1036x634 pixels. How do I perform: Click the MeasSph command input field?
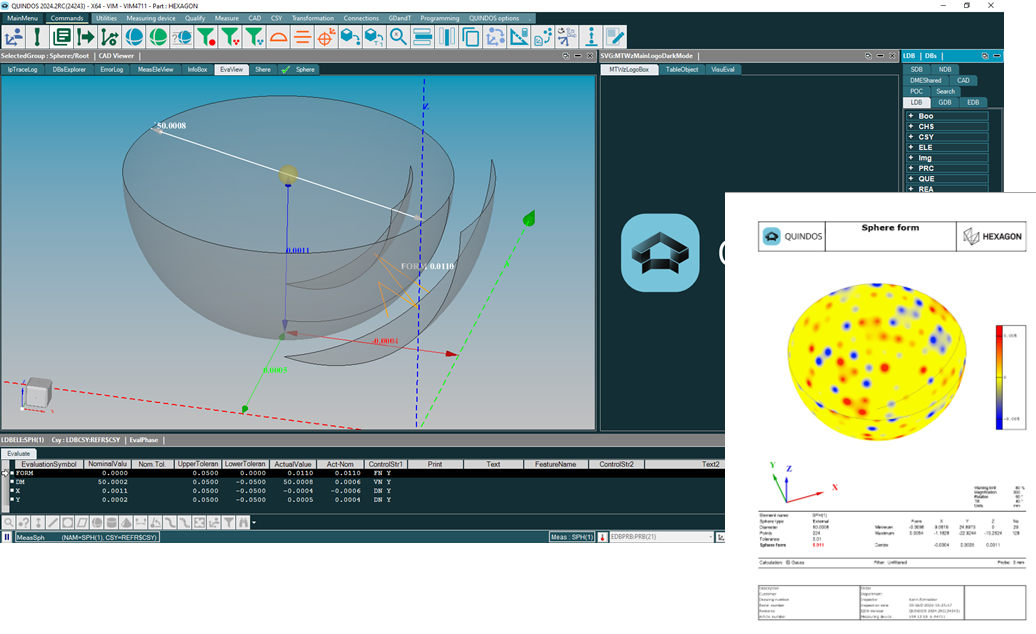[x=87, y=538]
